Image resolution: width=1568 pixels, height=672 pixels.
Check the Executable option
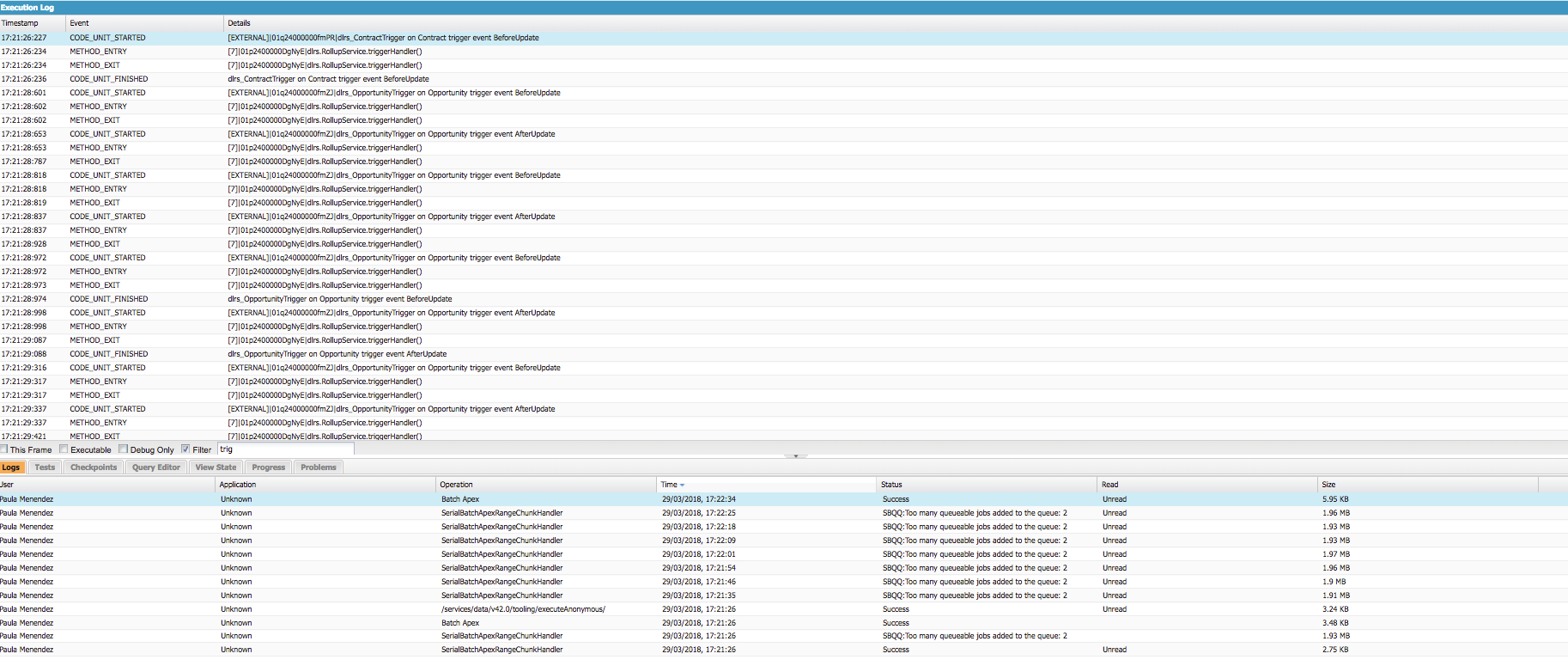[x=64, y=449]
